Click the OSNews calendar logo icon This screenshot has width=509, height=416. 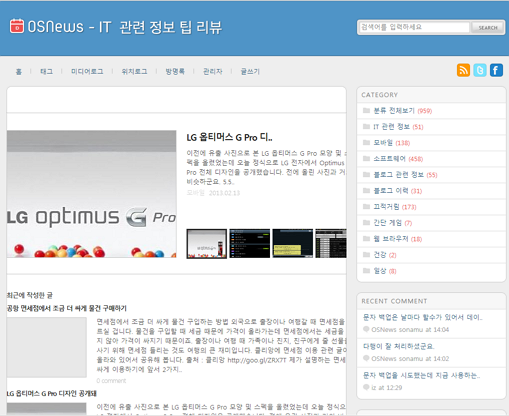pos(17,26)
